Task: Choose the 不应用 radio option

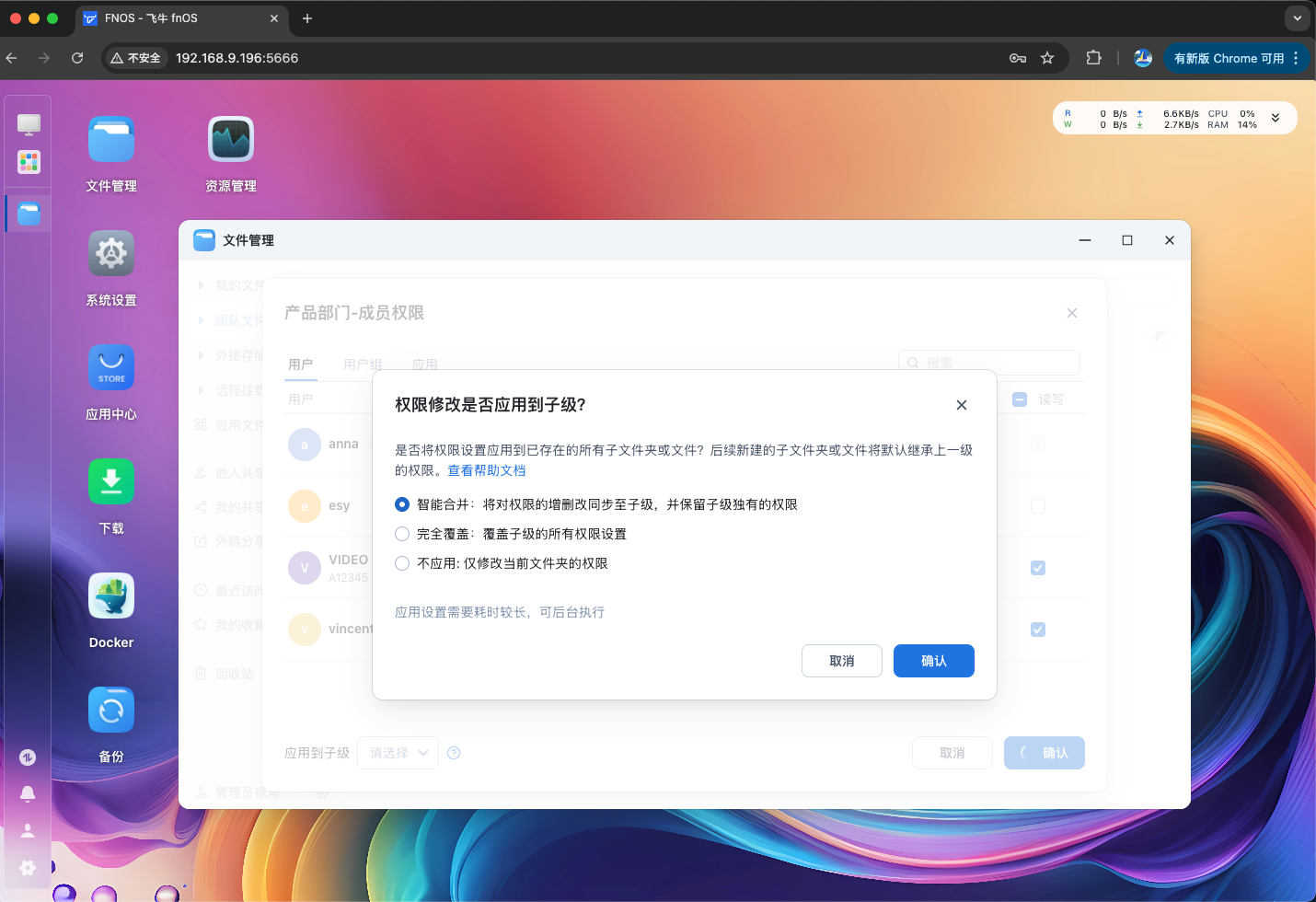Action: [402, 563]
